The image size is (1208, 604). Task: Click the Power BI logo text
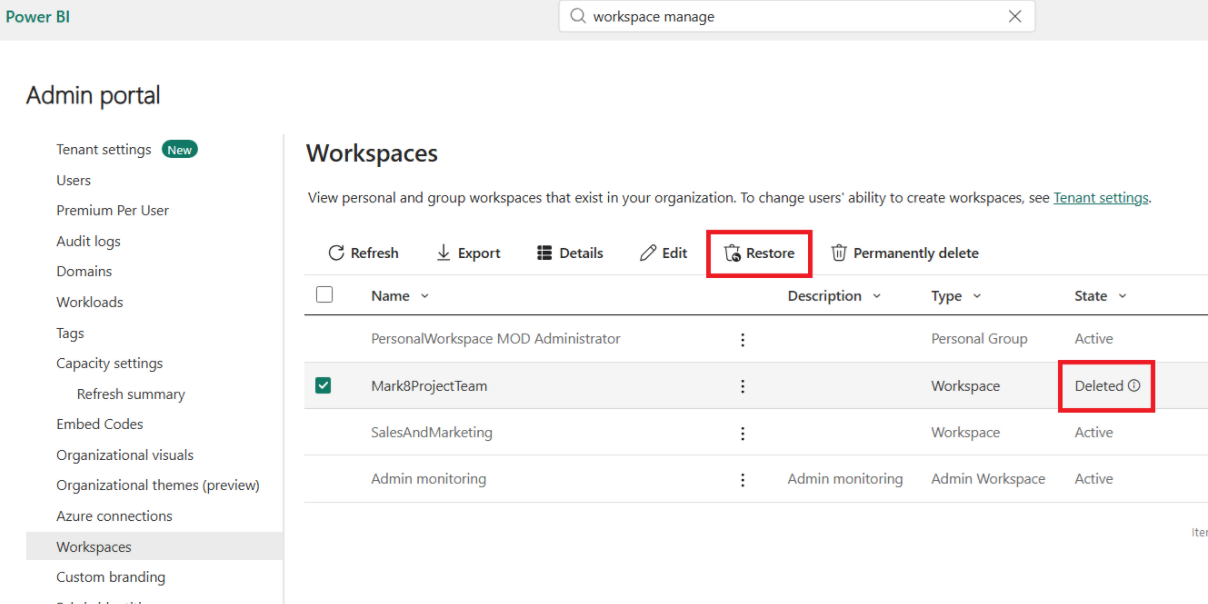(38, 17)
